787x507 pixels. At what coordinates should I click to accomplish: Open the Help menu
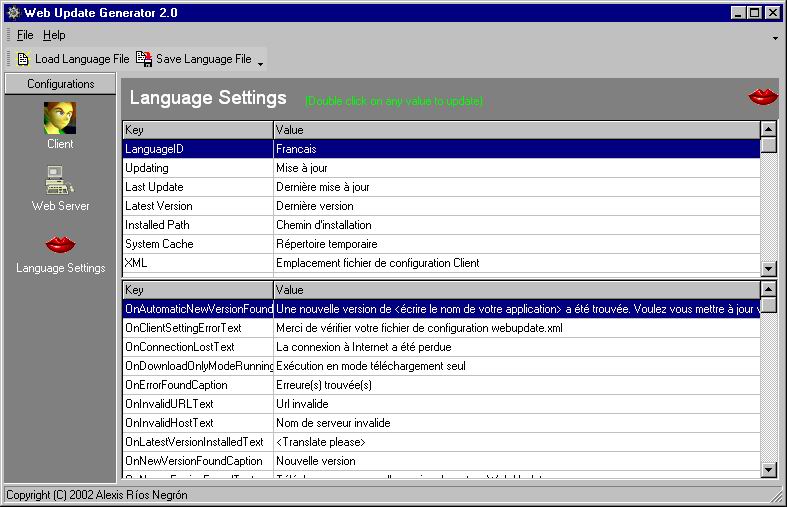pos(54,35)
